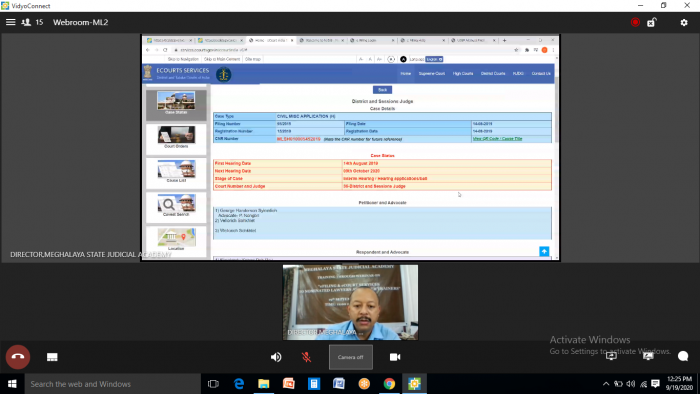Select Home in shared eCourts navigation
The image size is (700, 394).
405,74
